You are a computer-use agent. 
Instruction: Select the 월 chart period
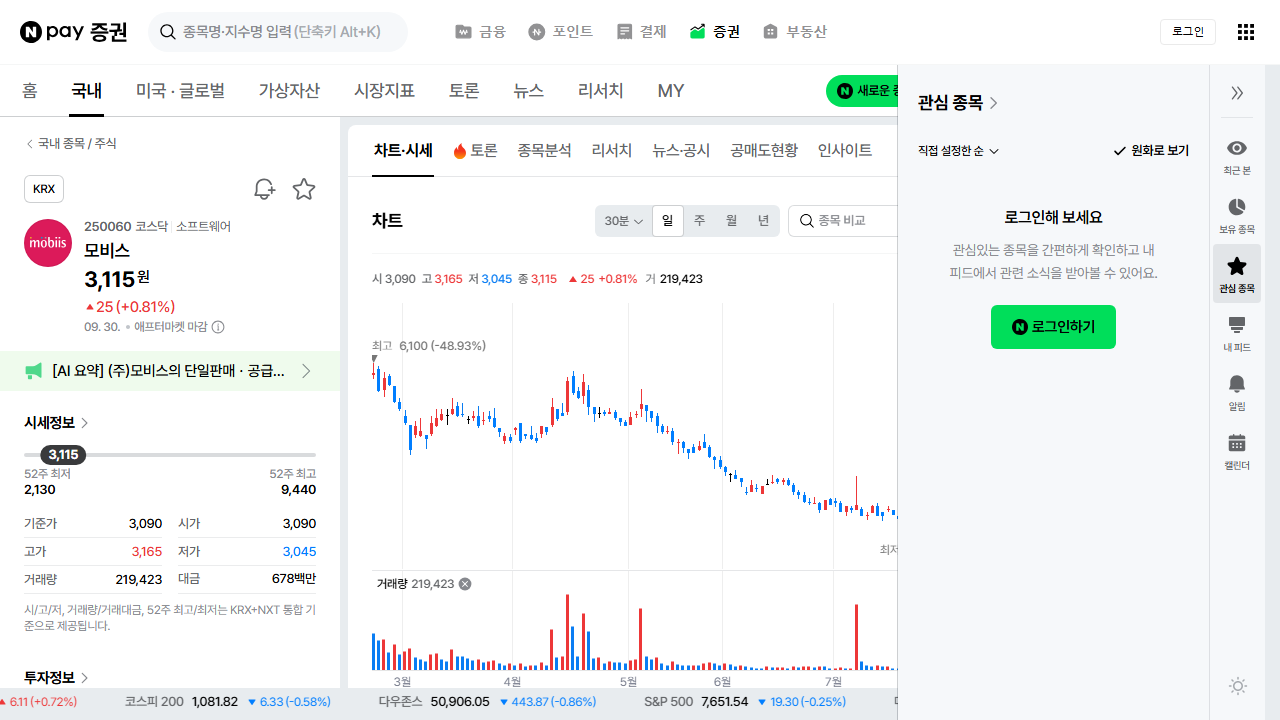pyautogui.click(x=731, y=221)
